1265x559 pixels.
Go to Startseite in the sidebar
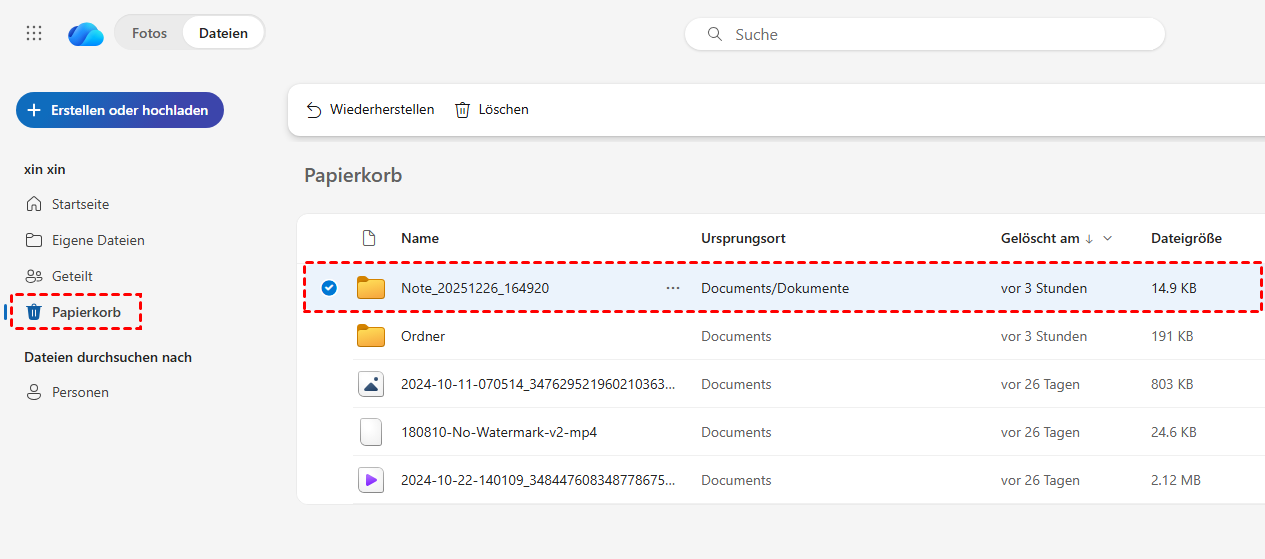coord(80,204)
